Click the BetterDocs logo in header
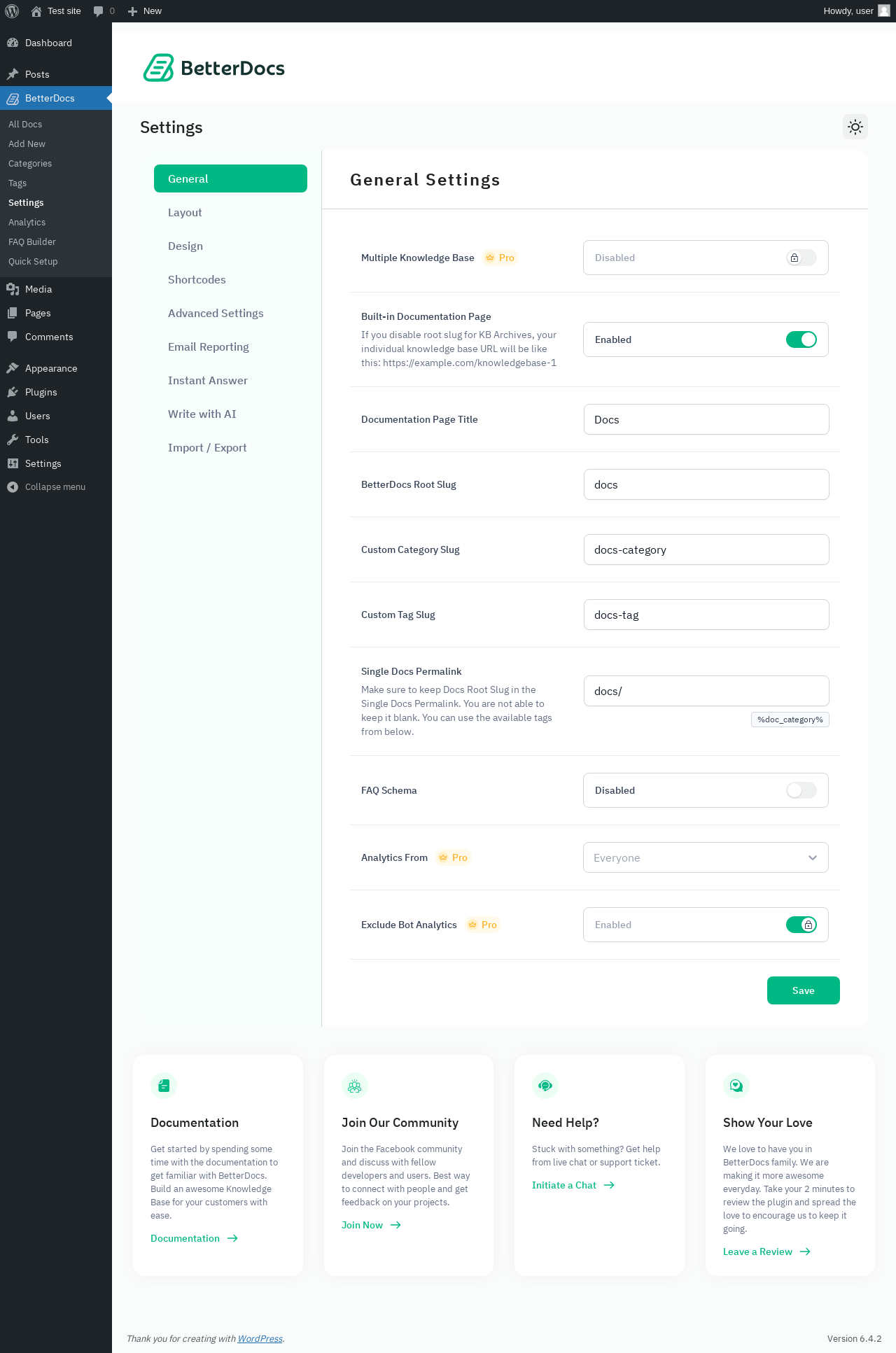The image size is (896, 1353). [214, 68]
